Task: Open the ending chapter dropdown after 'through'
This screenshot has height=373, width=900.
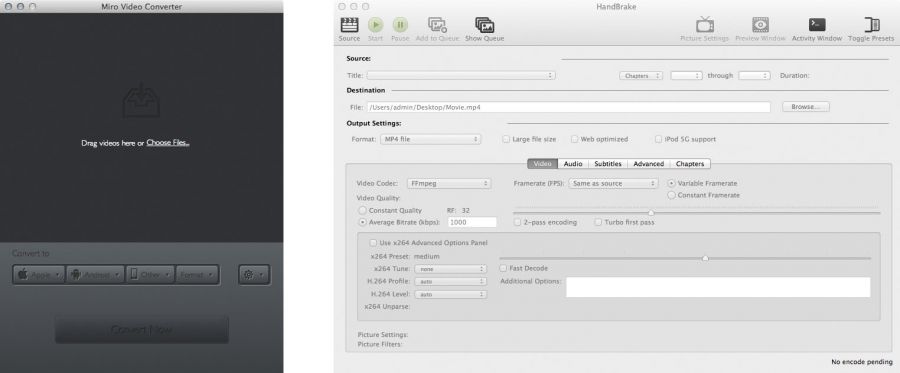Action: (x=754, y=75)
